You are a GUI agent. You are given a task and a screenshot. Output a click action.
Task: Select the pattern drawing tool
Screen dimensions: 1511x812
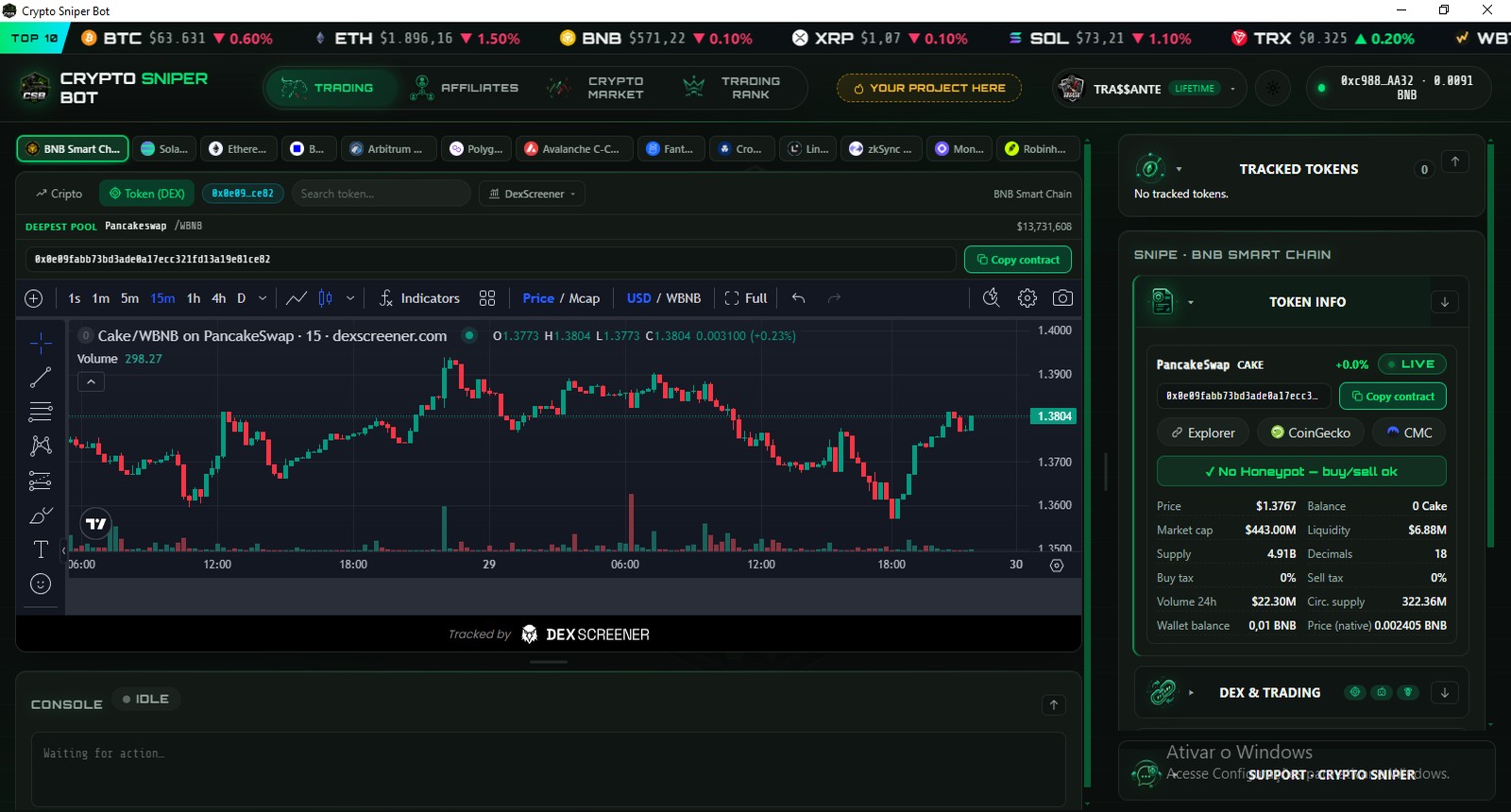pyautogui.click(x=41, y=446)
